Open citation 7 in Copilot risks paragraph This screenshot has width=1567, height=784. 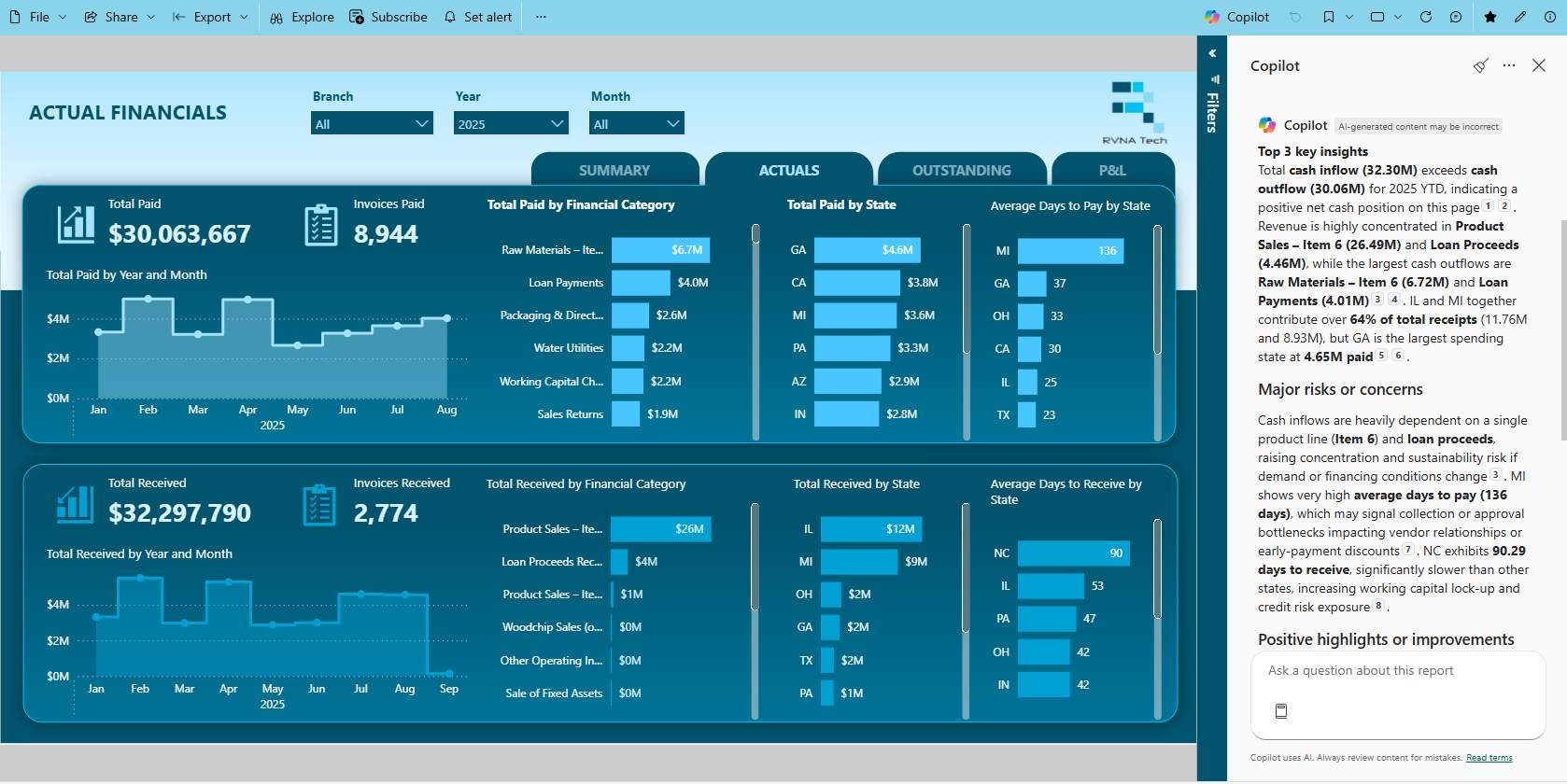pos(1408,550)
